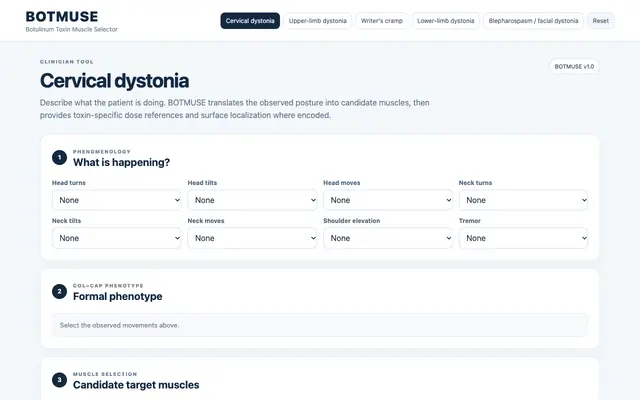This screenshot has width=640, height=400.
Task: Click the BOTMUSE logo title
Action: point(62,17)
